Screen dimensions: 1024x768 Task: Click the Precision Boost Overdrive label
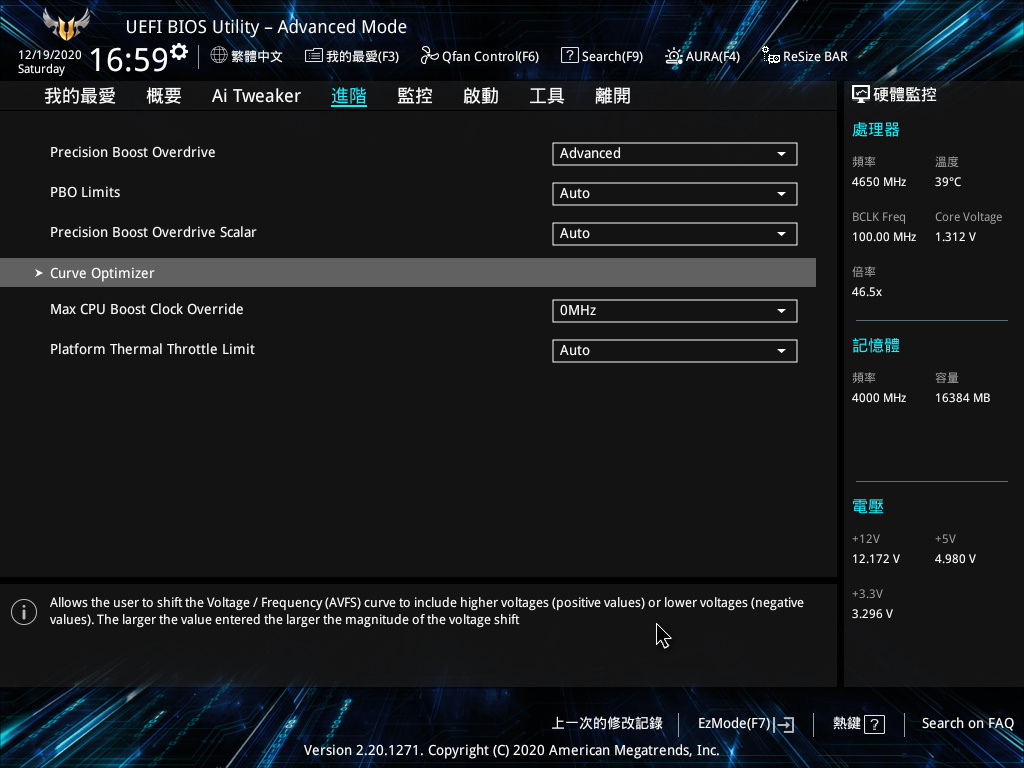[133, 152]
